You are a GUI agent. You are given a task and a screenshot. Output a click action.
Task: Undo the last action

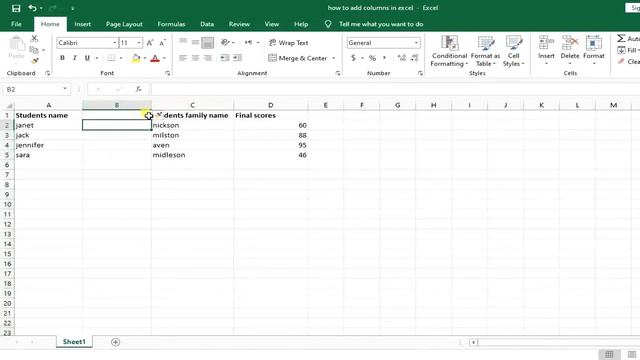coord(33,8)
